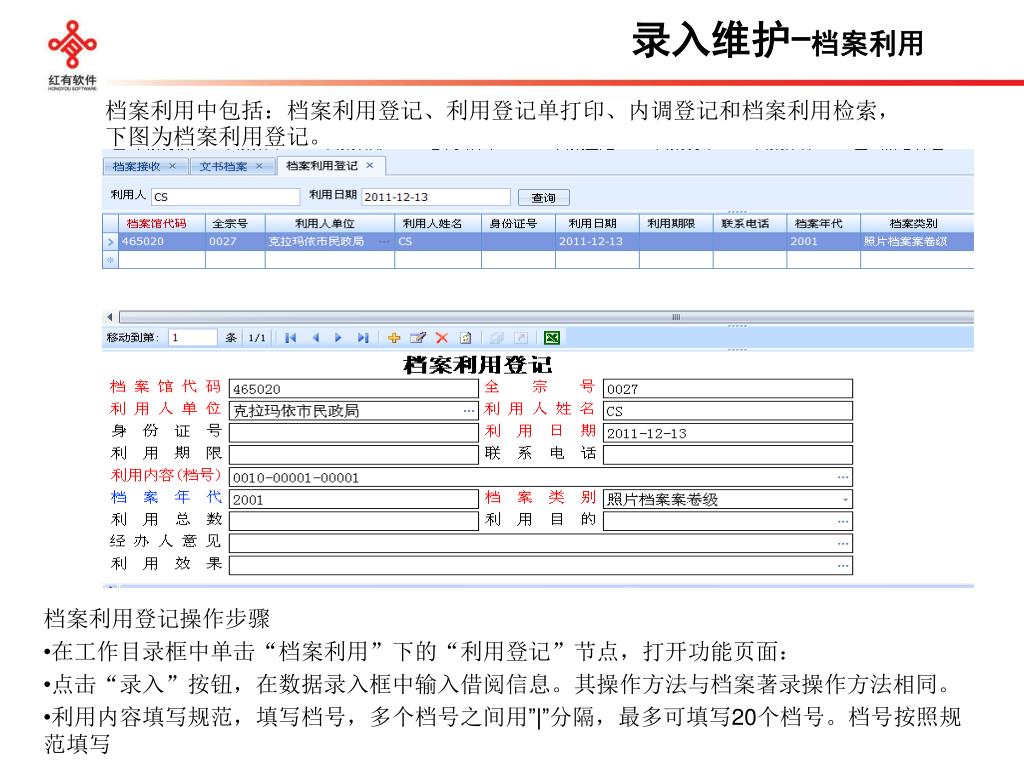
Task: Open the 利用目的 ellipsis picker
Action: click(843, 521)
